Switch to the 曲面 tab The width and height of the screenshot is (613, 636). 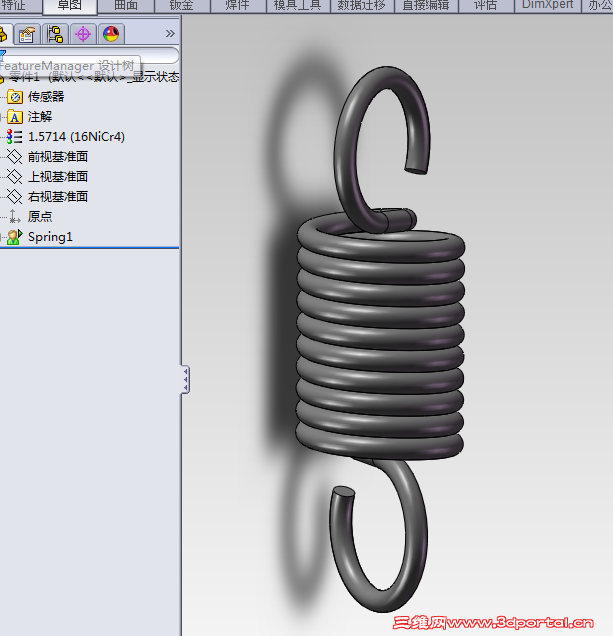click(x=126, y=6)
